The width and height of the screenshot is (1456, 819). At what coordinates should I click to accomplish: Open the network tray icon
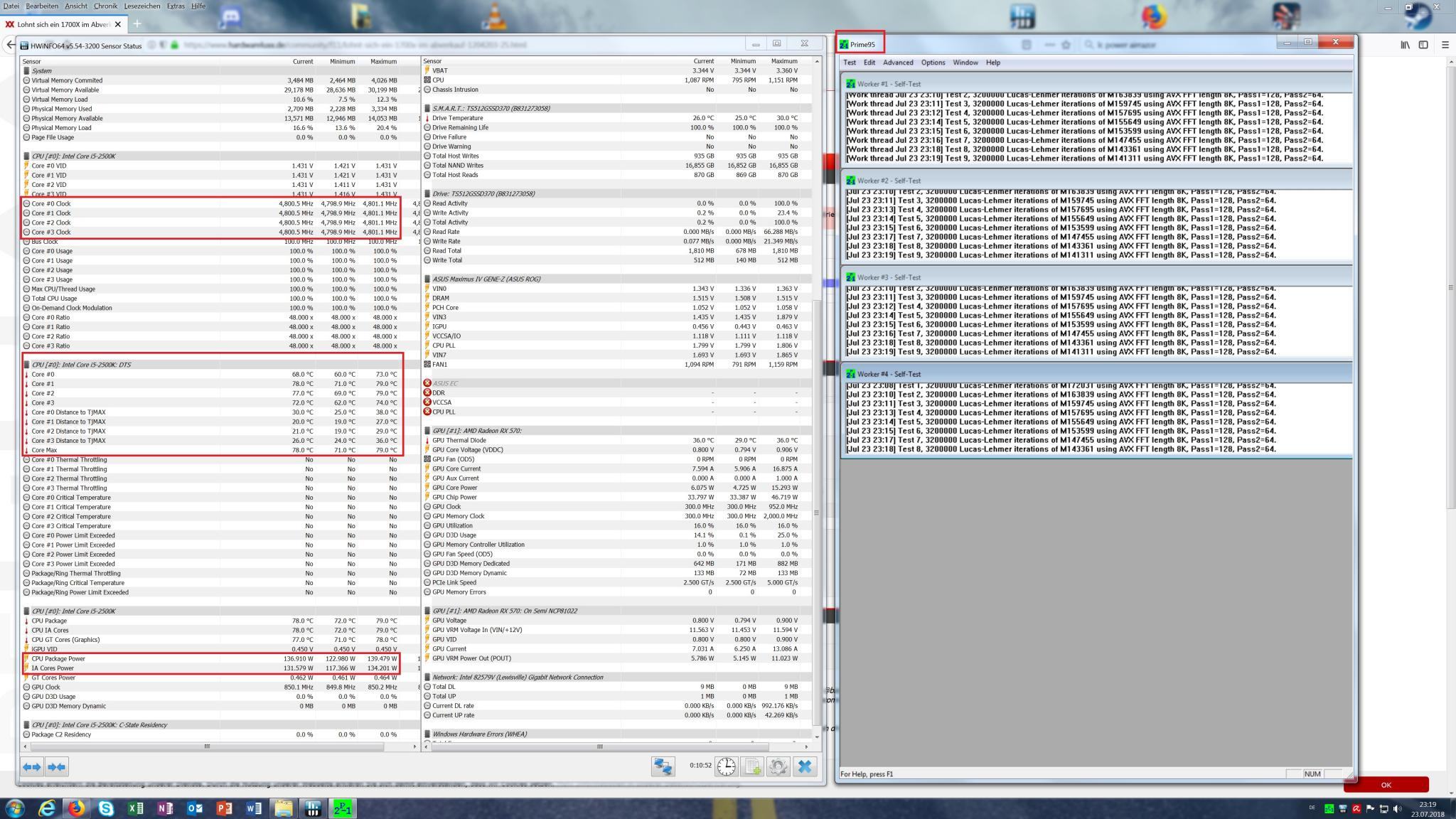click(1383, 808)
